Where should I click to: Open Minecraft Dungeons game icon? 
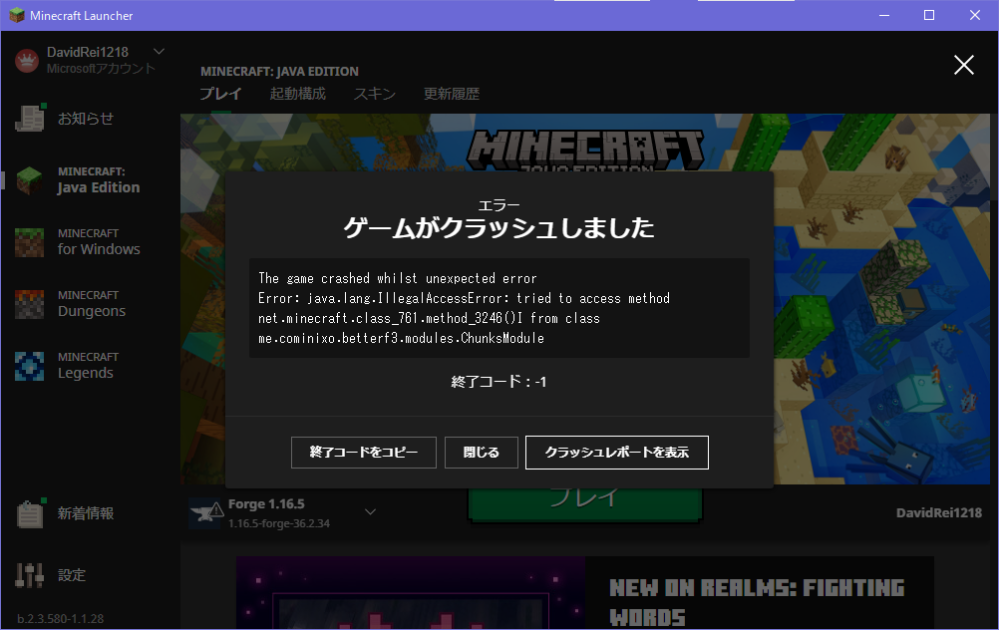29,304
